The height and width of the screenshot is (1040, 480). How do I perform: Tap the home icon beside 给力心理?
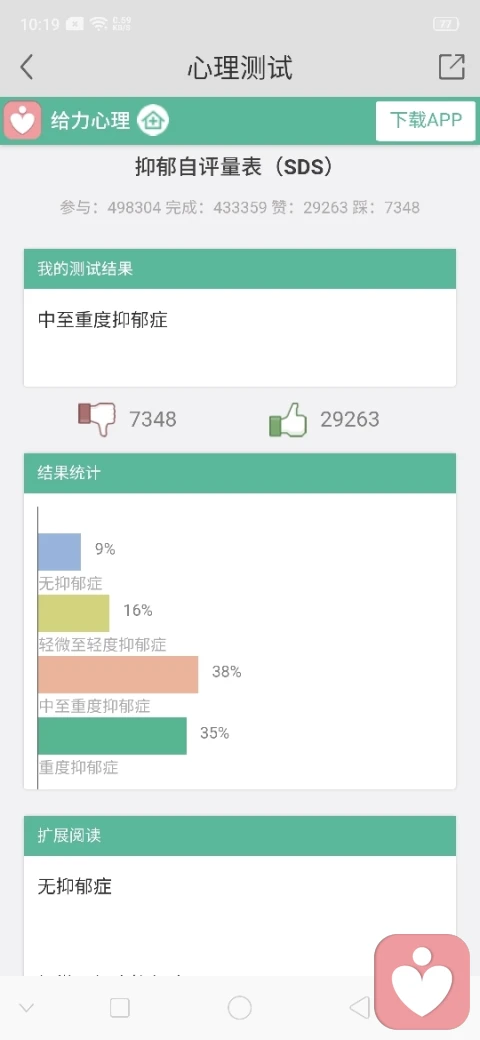click(153, 121)
